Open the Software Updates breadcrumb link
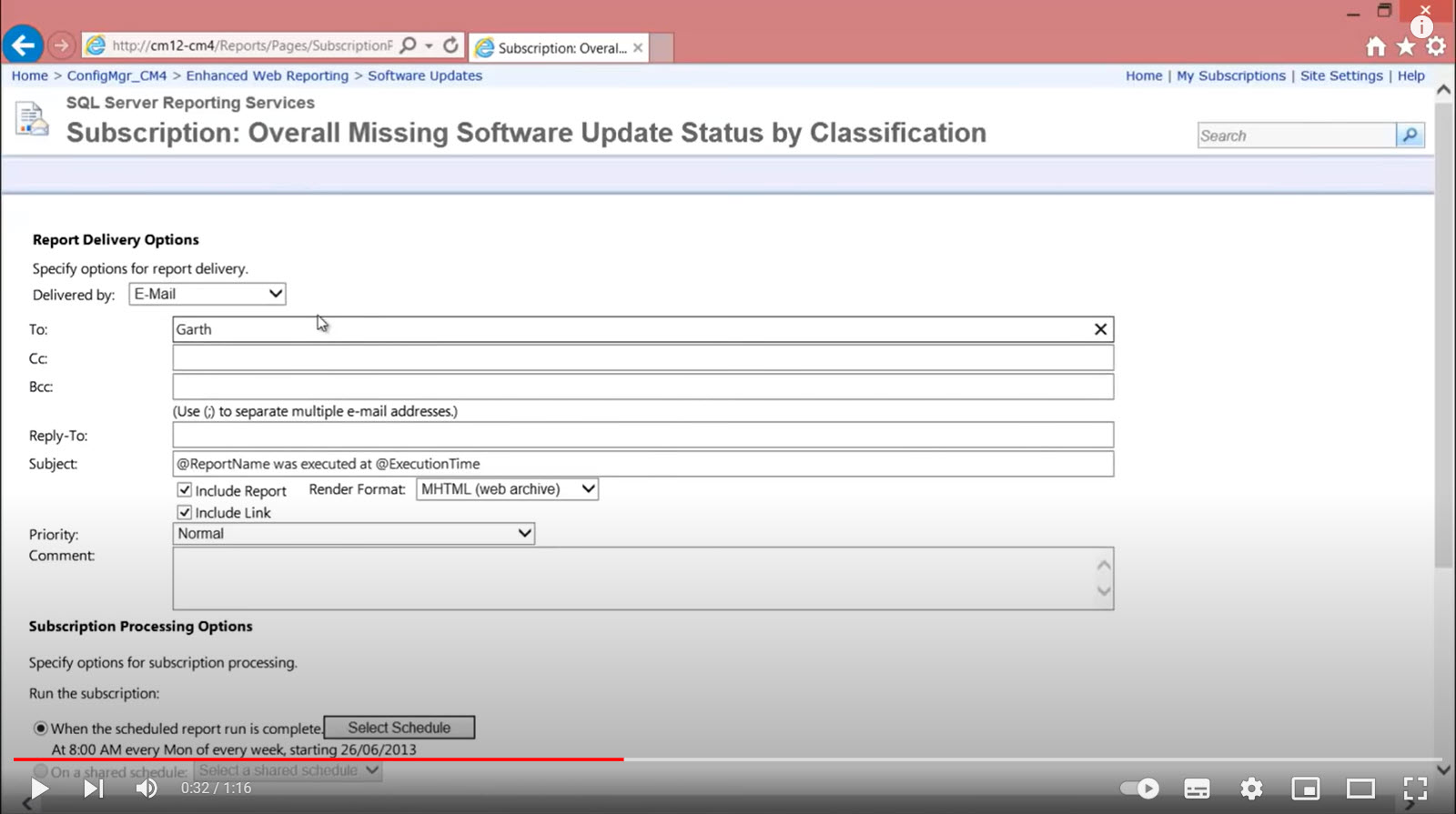The image size is (1456, 814). [424, 75]
